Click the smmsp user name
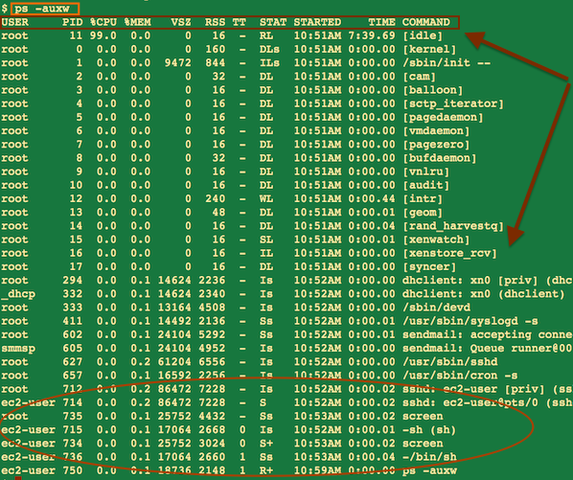 (x=18, y=348)
